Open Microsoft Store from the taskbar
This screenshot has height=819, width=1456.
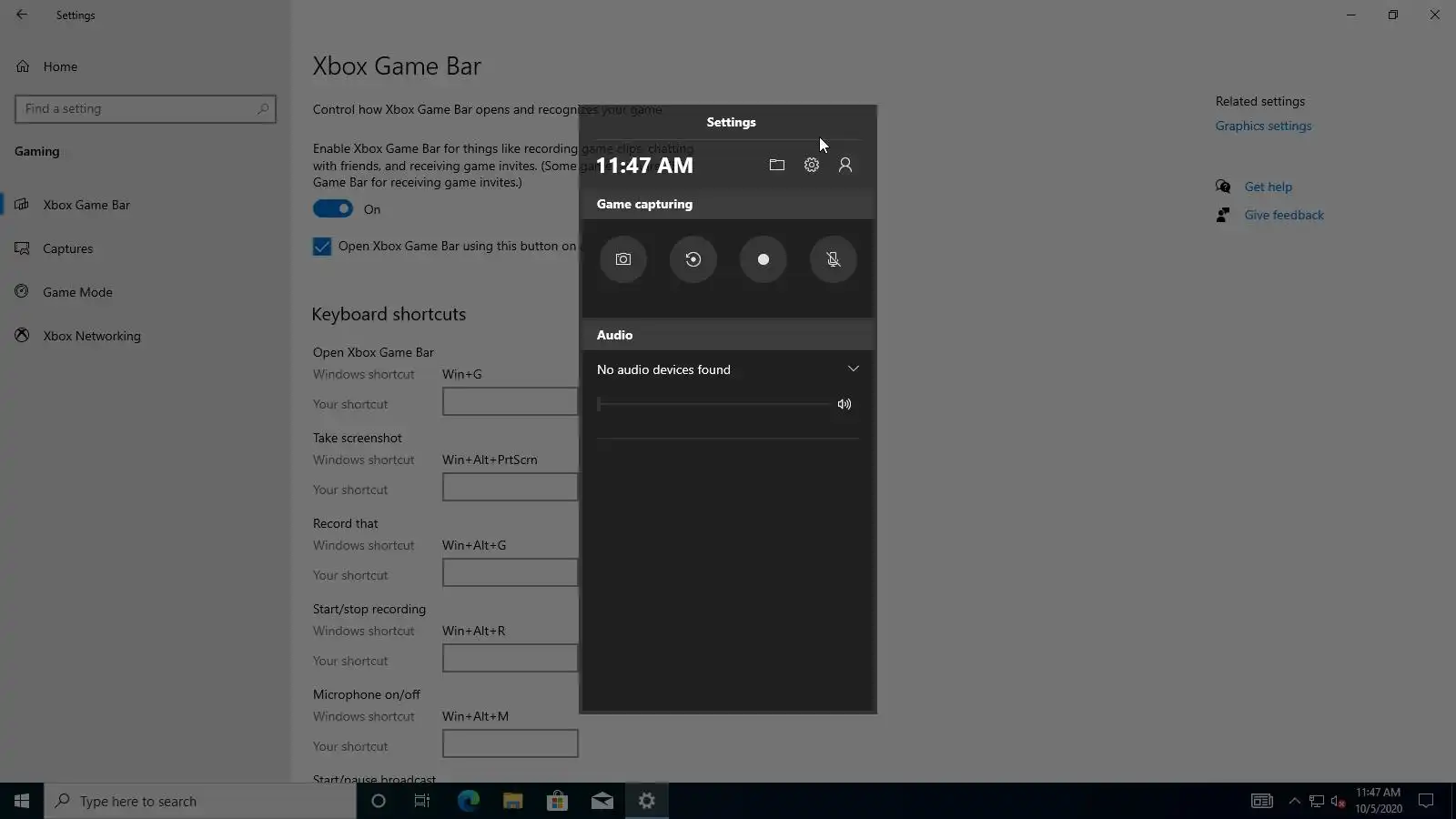(x=557, y=801)
